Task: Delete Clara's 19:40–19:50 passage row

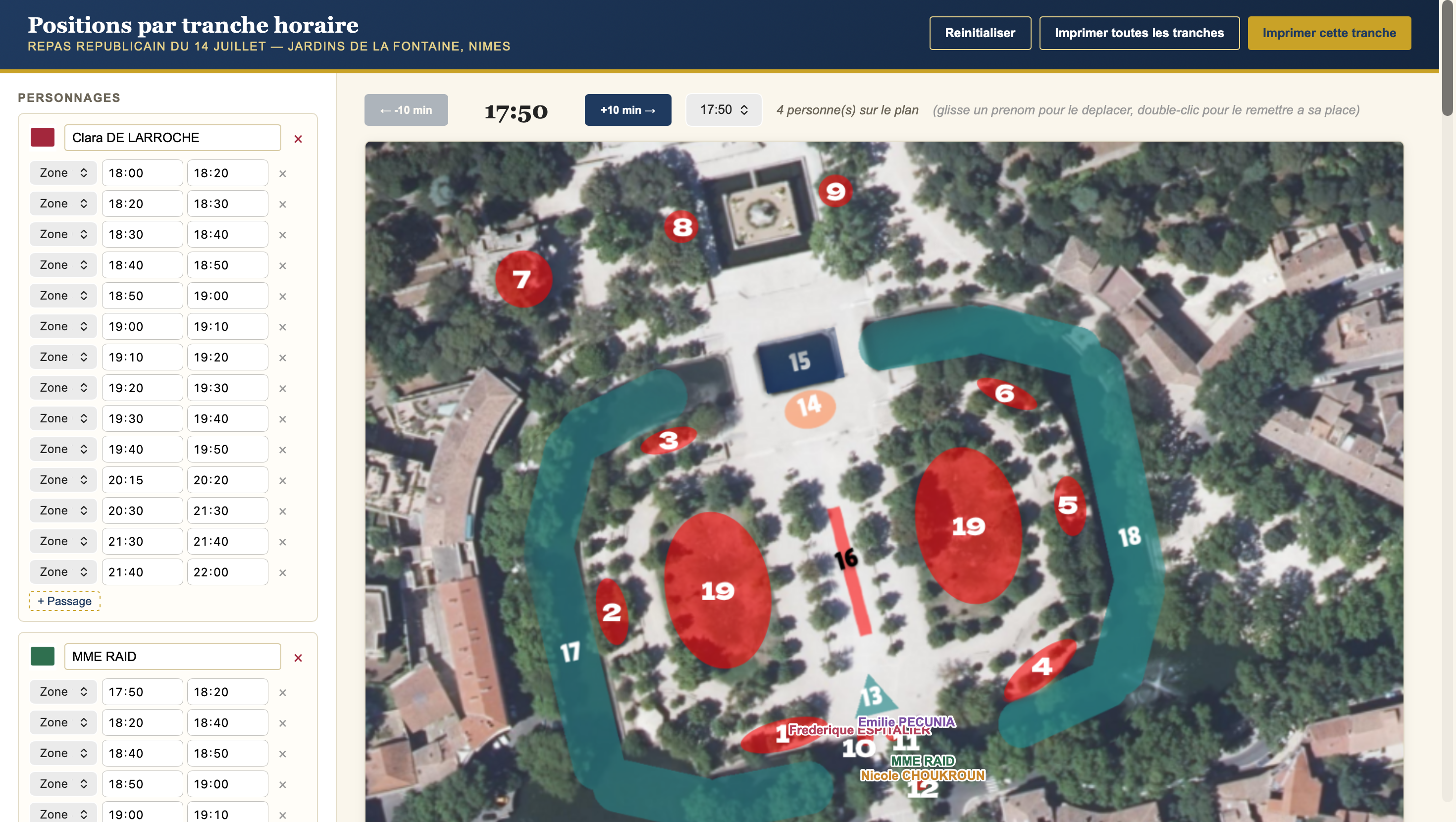Action: tap(283, 450)
